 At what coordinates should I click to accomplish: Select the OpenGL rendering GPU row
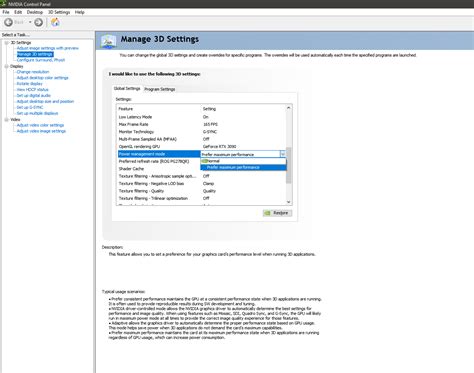[x=202, y=147]
